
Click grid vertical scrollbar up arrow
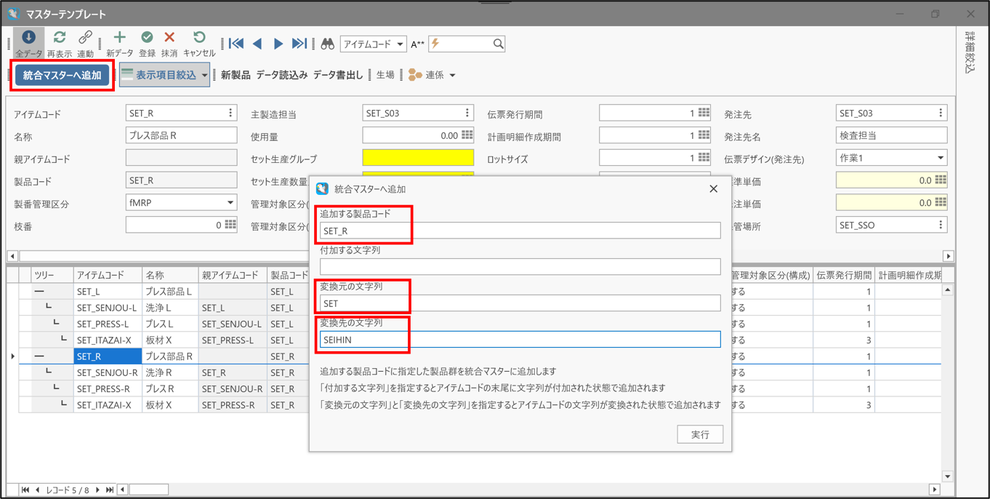947,289
